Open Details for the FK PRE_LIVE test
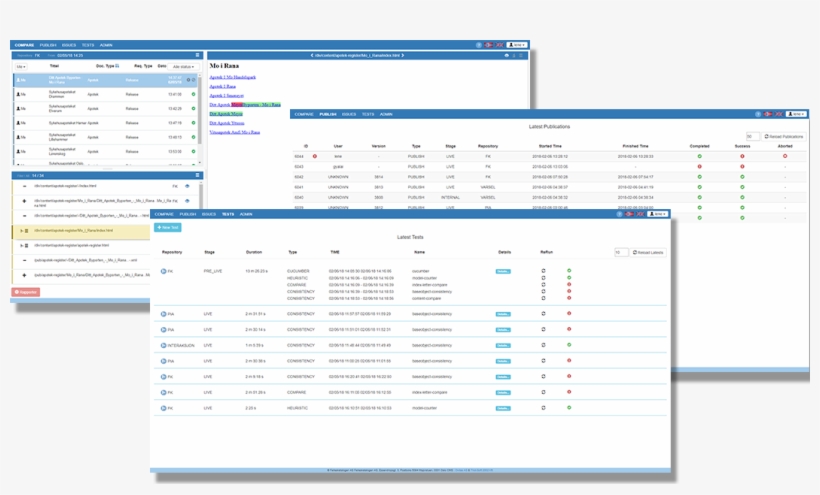Image resolution: width=820 pixels, height=495 pixels. click(503, 271)
